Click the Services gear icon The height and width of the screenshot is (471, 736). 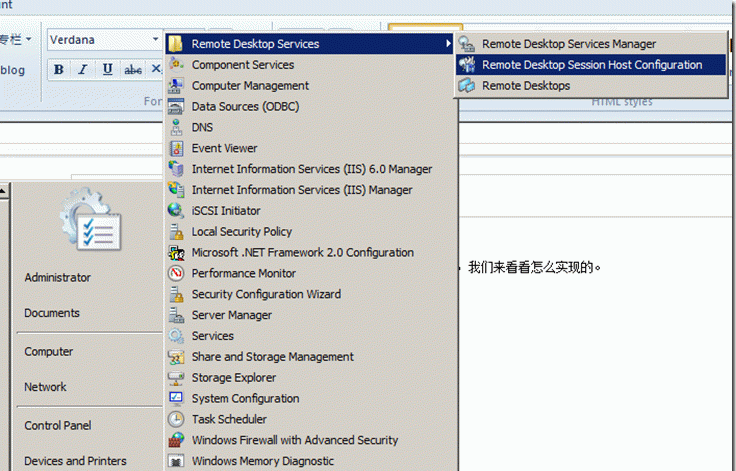point(176,336)
